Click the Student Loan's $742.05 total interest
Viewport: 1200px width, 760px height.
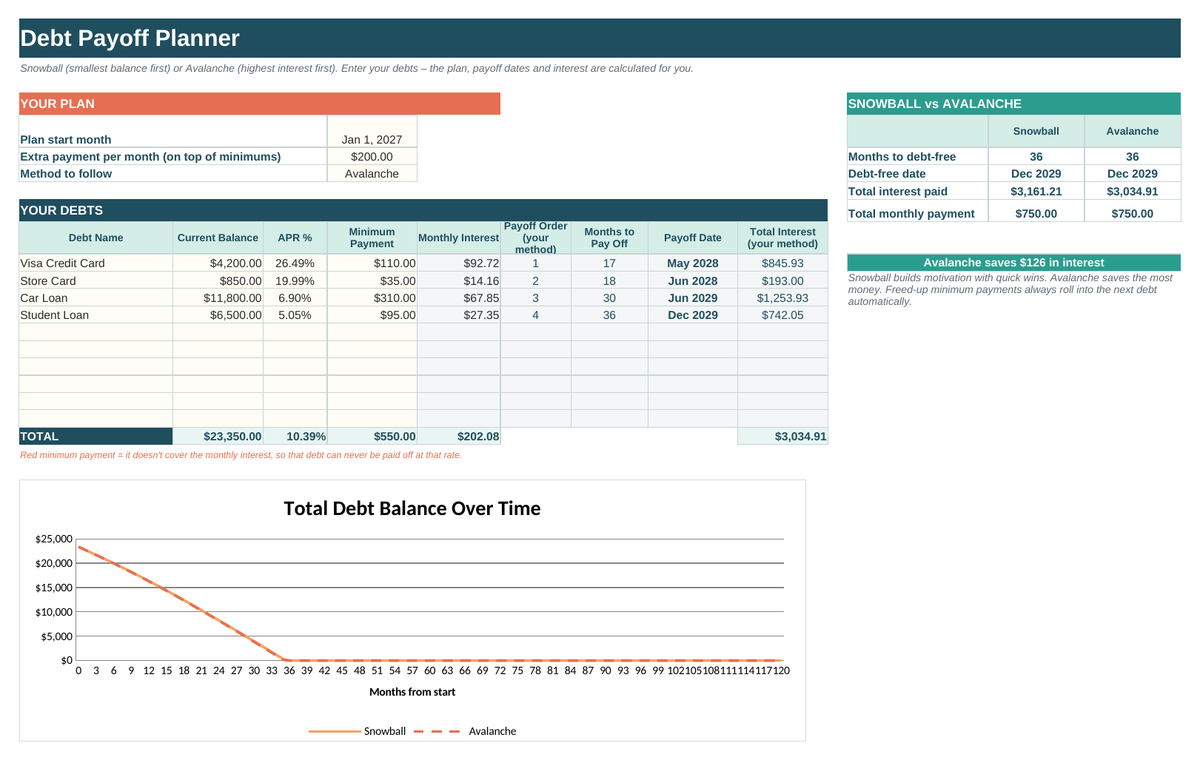click(783, 315)
